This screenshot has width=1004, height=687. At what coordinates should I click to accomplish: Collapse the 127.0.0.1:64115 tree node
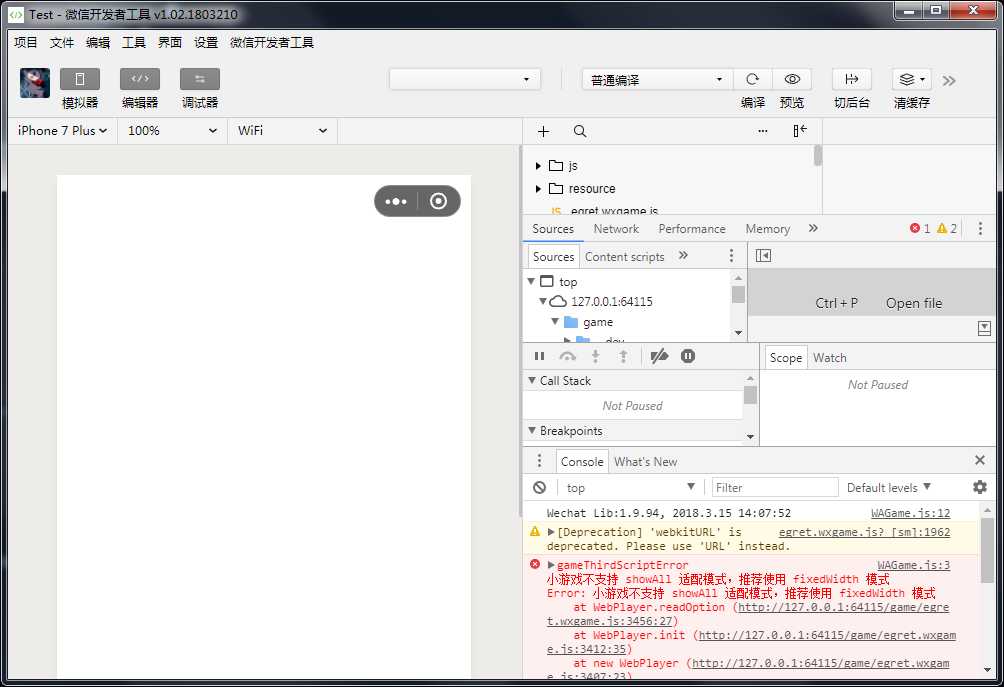click(542, 301)
